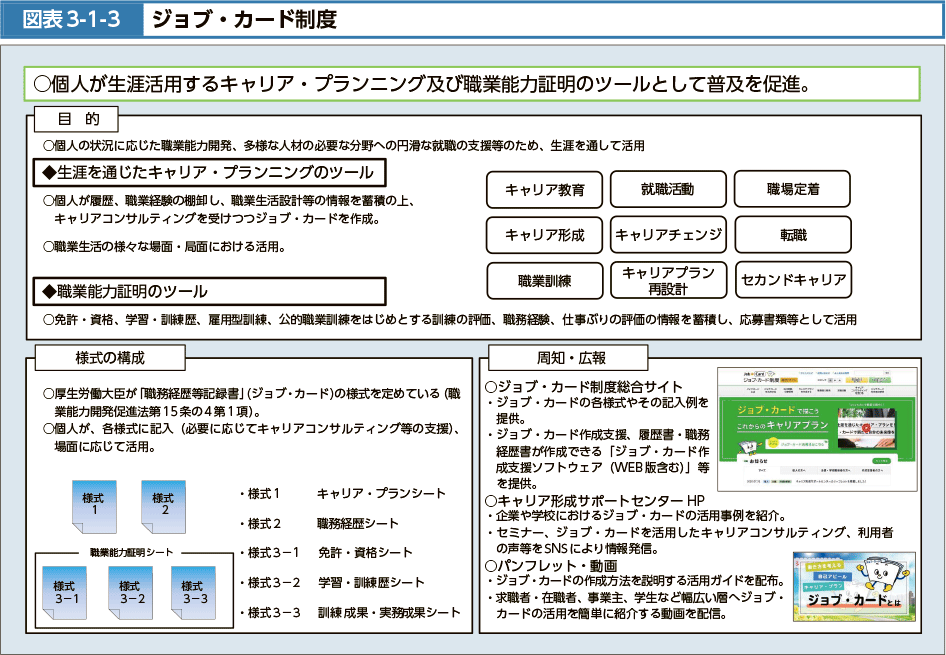Screen dimensions: 946x655
Task: Select the 就職活動 box
Action: [x=668, y=189]
